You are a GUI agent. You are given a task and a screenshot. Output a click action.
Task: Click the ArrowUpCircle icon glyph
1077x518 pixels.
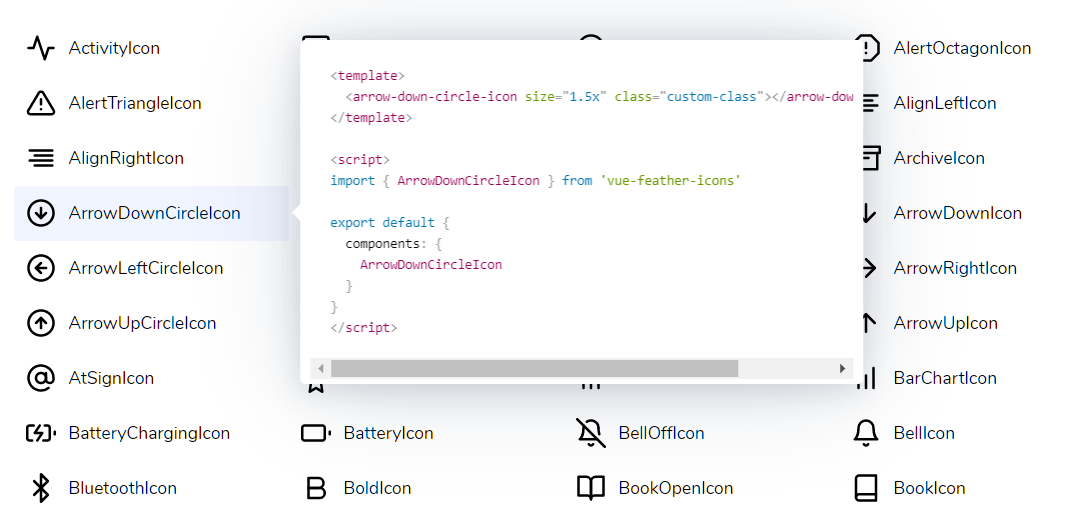(x=41, y=323)
